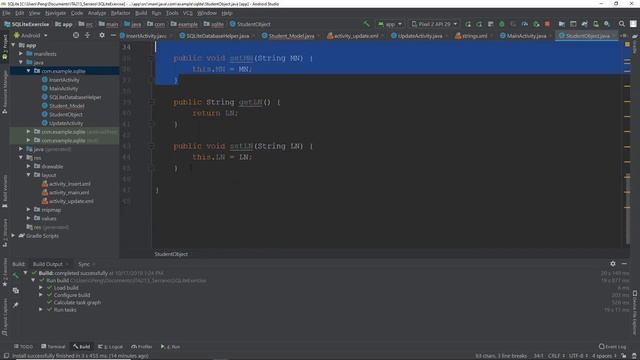This screenshot has width=640, height=360.
Task: Click the Make Project hammer icon
Action: (366, 24)
